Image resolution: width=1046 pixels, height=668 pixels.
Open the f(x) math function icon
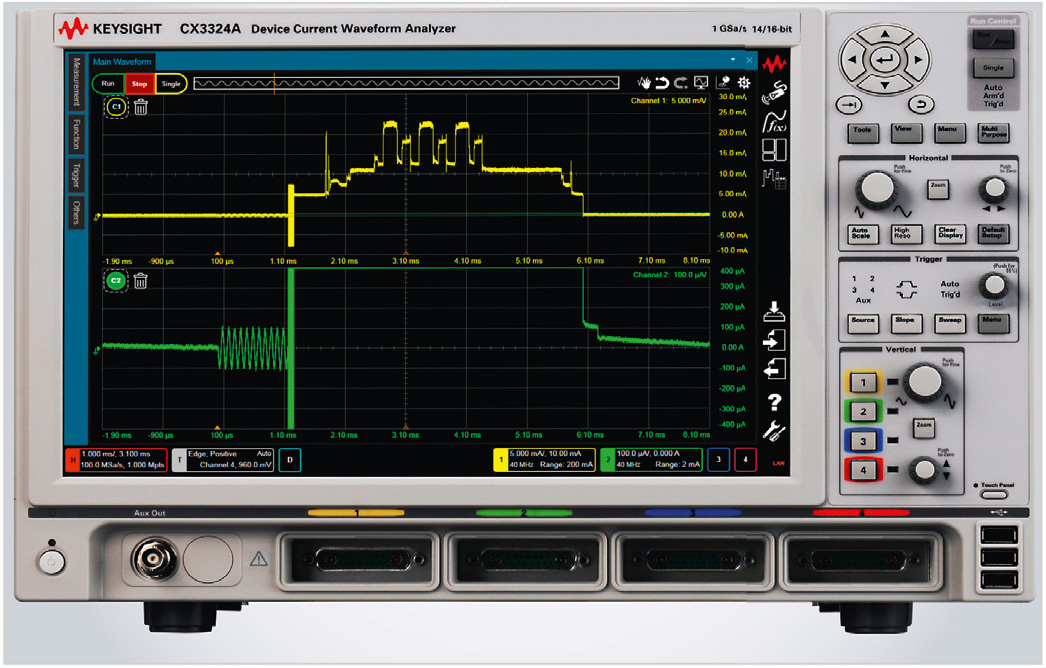tap(774, 122)
